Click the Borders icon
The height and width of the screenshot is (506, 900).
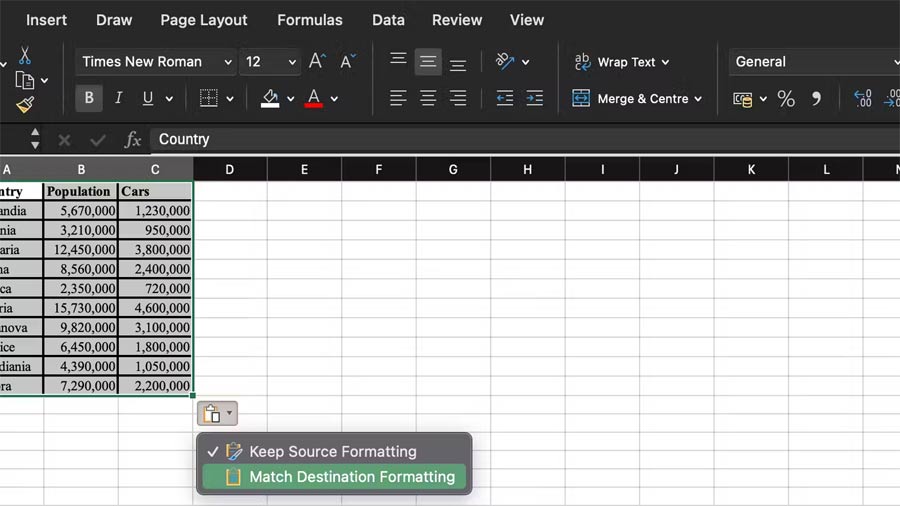(x=208, y=98)
